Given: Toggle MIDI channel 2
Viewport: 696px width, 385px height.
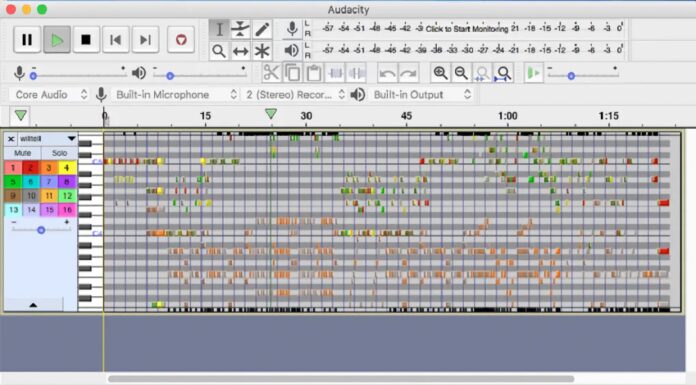Looking at the screenshot, I should (31, 168).
